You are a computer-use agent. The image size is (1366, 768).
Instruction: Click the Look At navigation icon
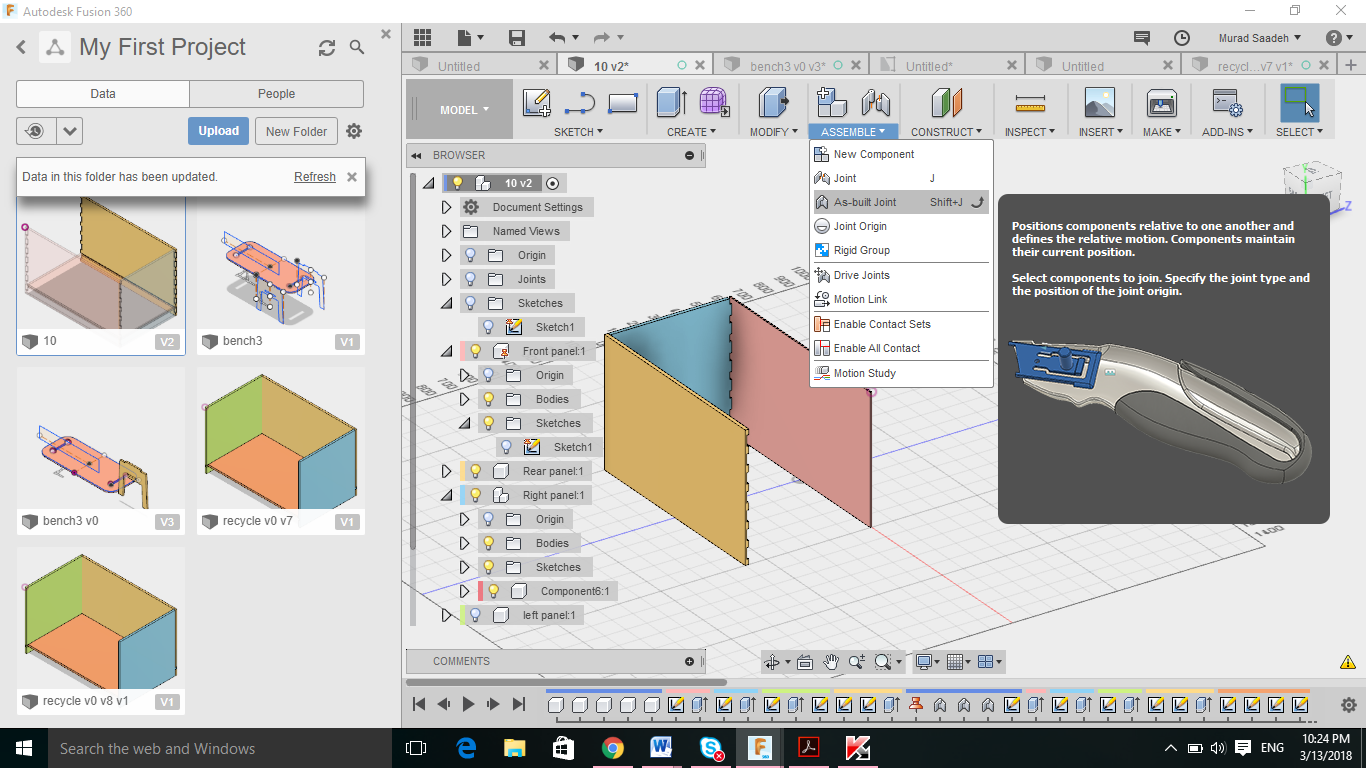point(805,662)
